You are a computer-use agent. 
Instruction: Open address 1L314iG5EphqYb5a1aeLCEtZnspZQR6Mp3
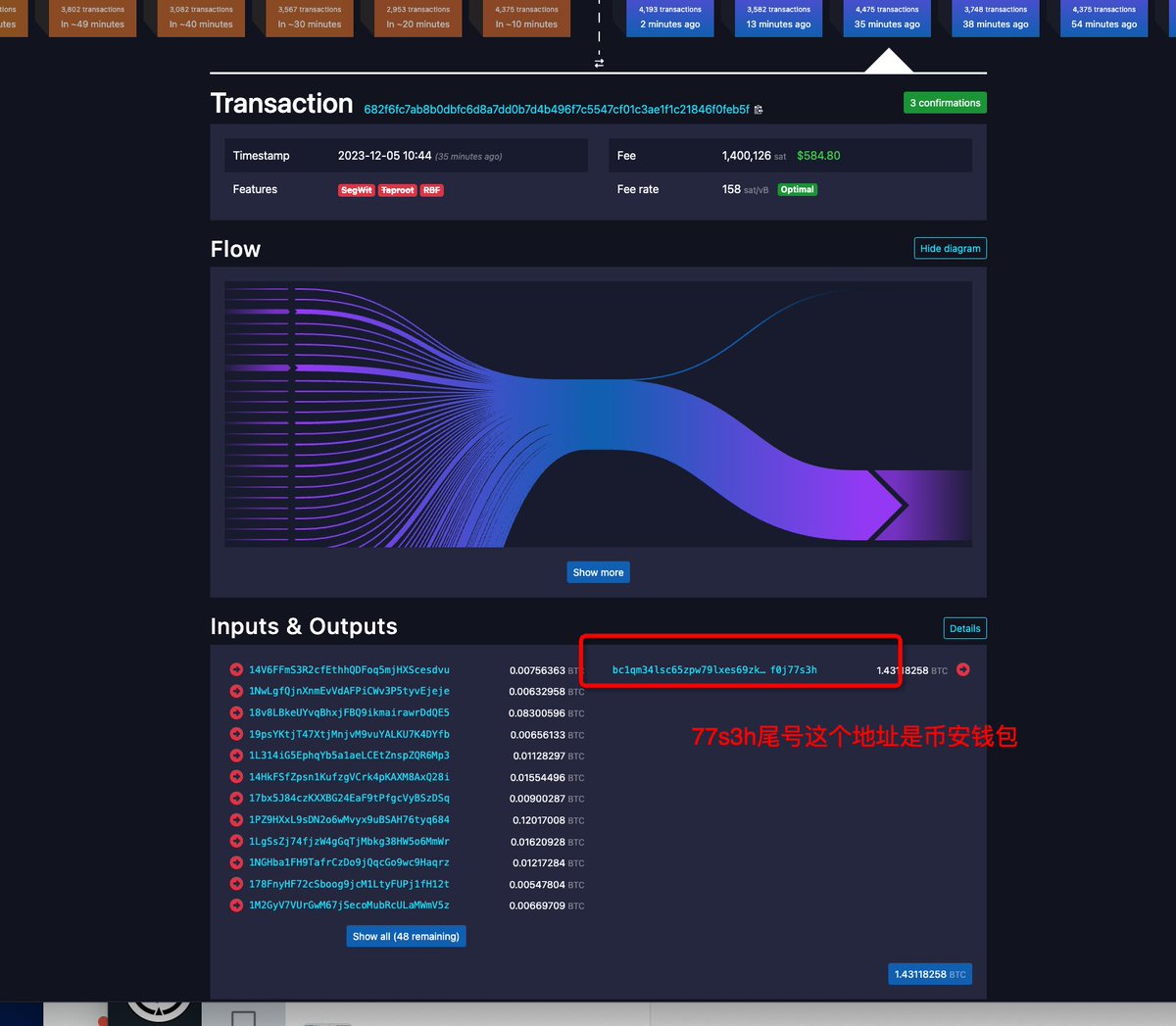pos(349,756)
